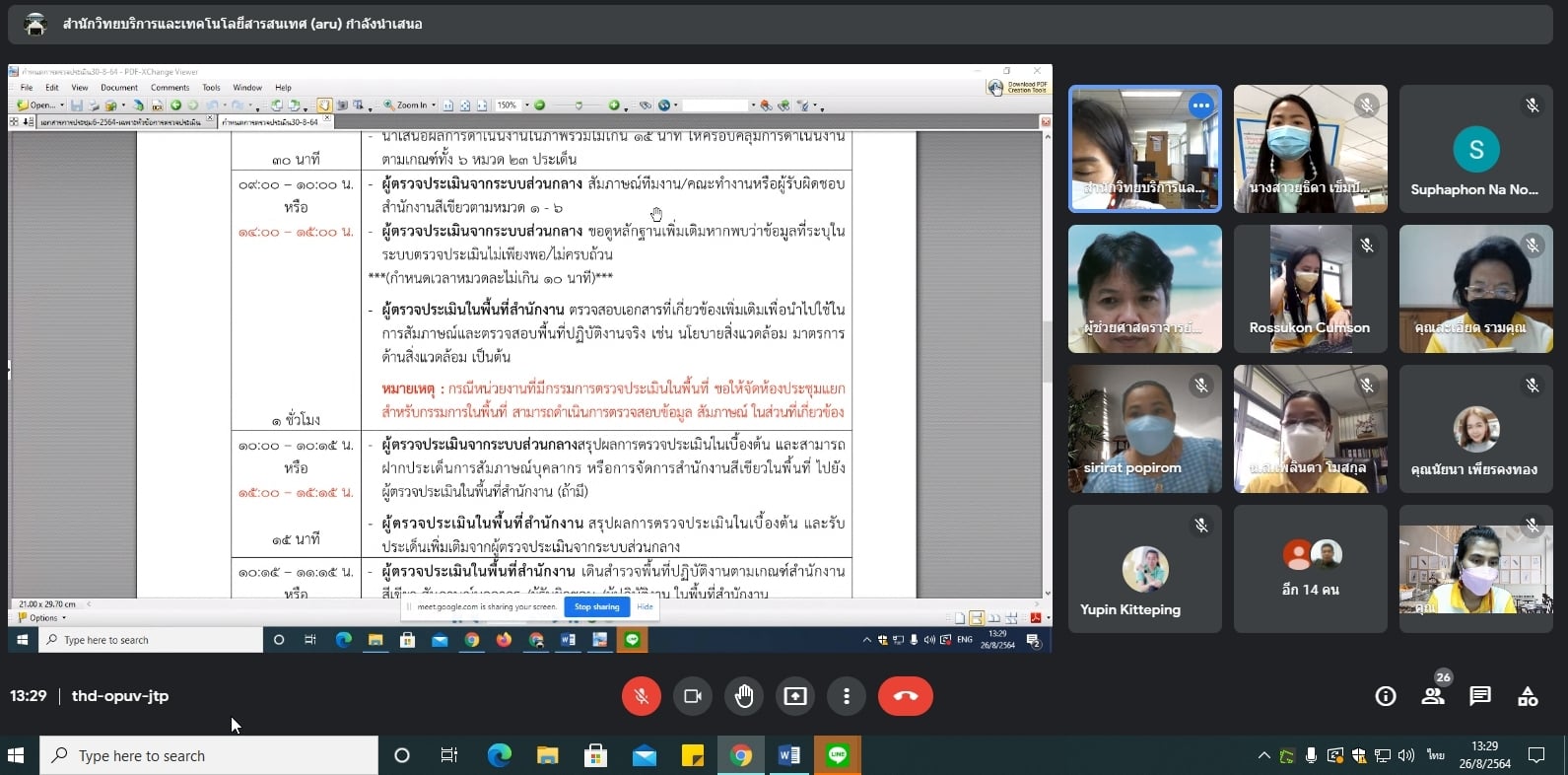Open Tools menu in shared PDF viewer
Image resolution: width=1568 pixels, height=775 pixels.
211,88
